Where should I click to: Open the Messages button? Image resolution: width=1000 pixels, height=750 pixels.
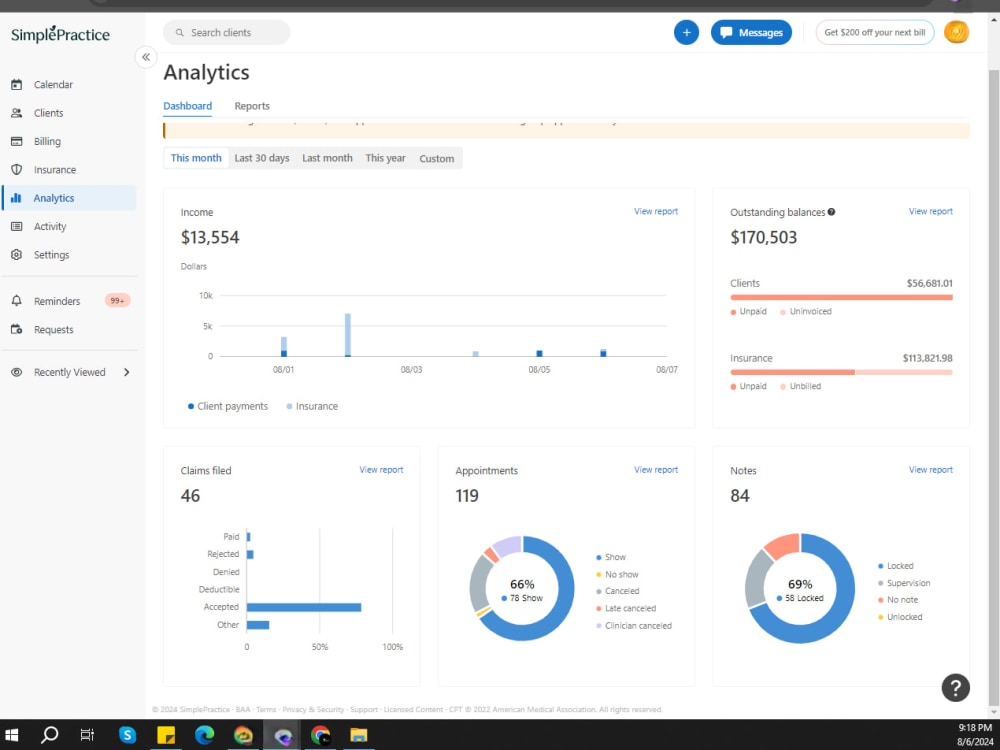click(x=751, y=33)
